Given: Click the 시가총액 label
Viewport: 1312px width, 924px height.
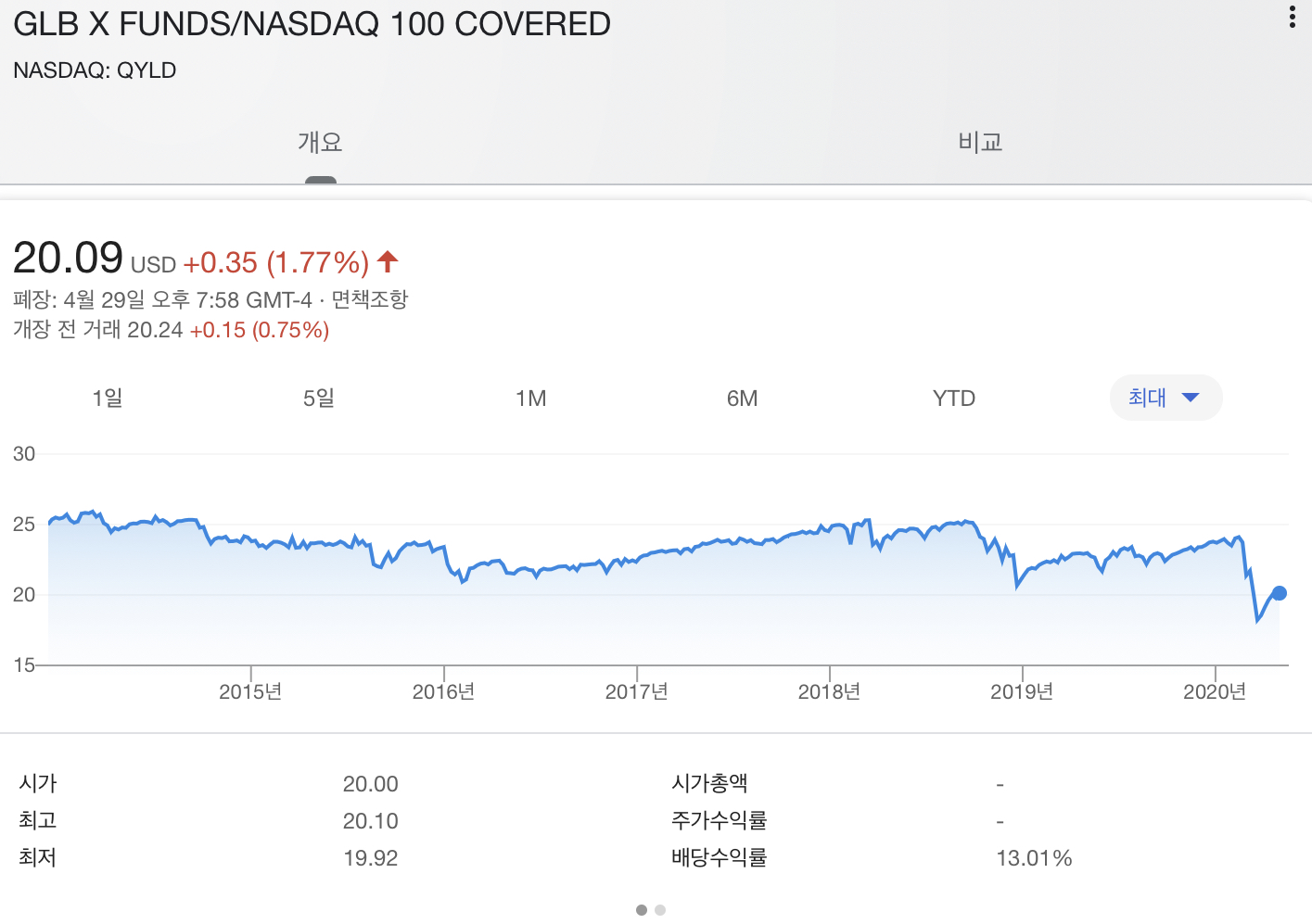Looking at the screenshot, I should pos(709,783).
